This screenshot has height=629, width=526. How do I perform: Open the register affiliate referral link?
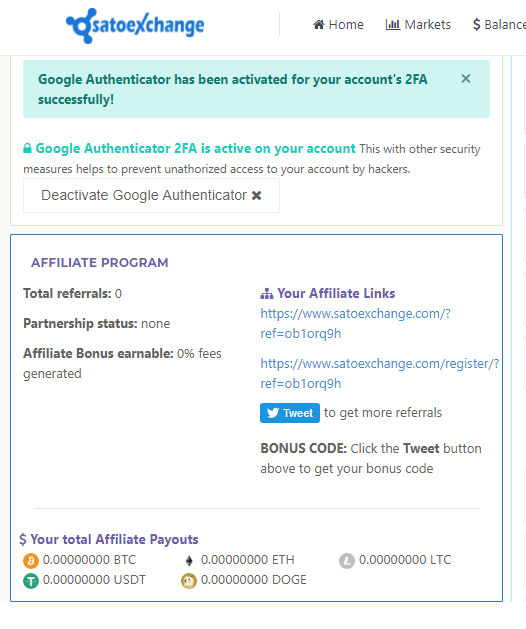tap(380, 373)
